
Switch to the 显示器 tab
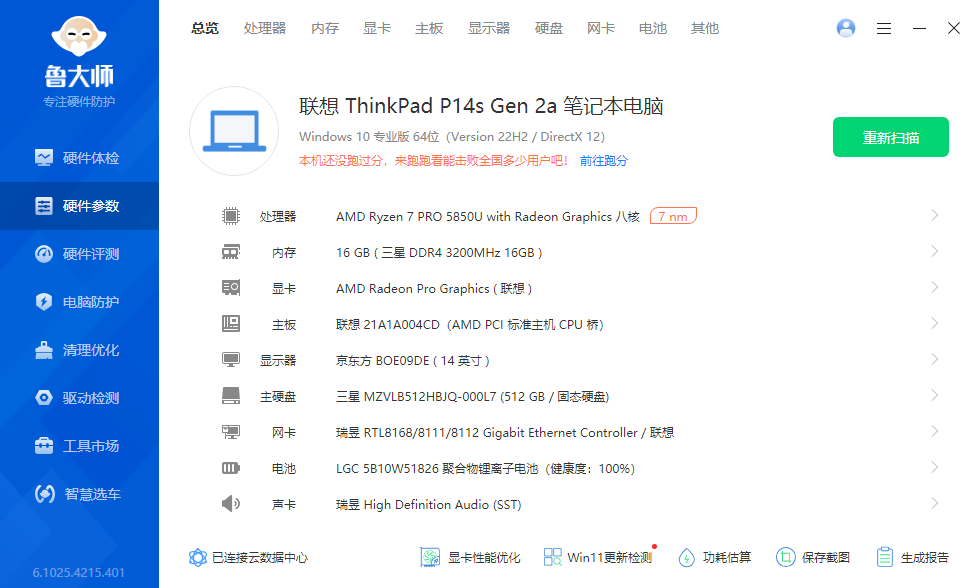pyautogui.click(x=489, y=28)
